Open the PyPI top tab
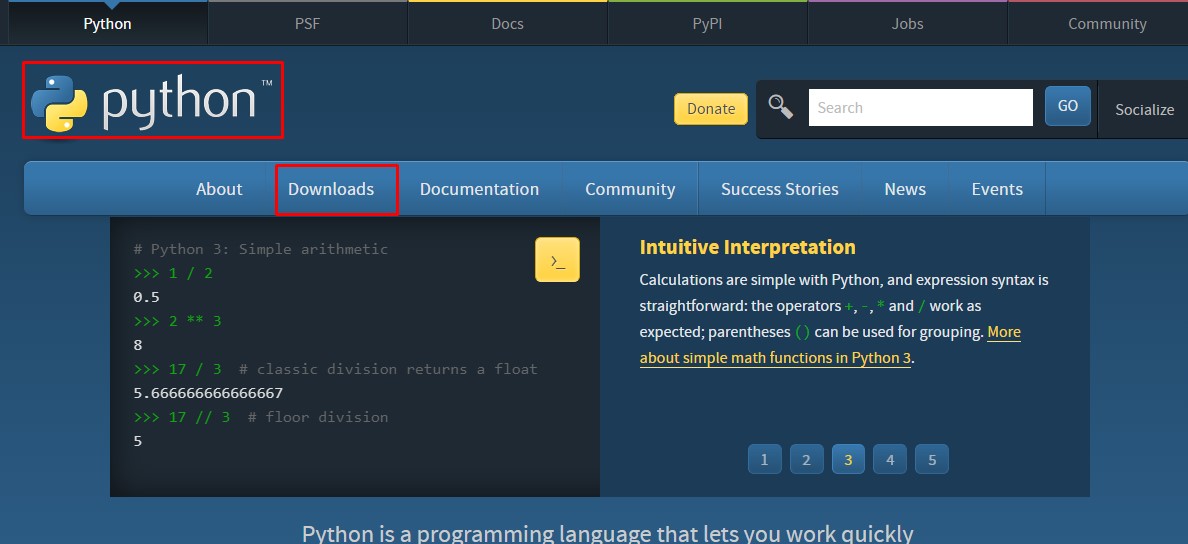 tap(708, 23)
